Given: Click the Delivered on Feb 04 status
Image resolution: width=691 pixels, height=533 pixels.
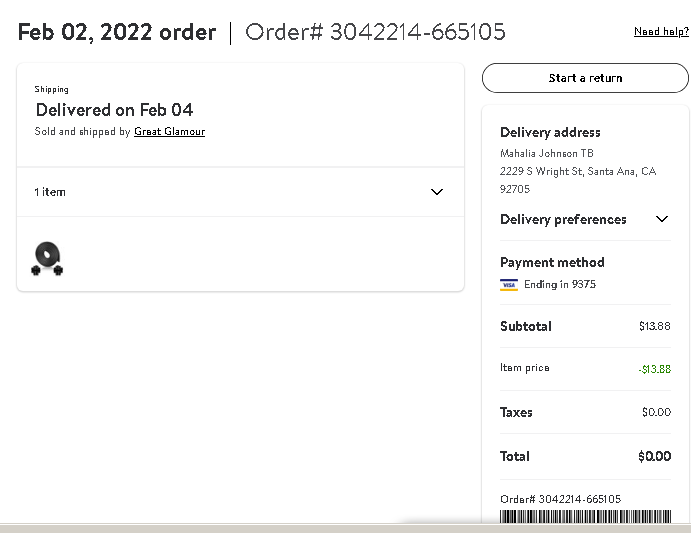Looking at the screenshot, I should (x=114, y=110).
